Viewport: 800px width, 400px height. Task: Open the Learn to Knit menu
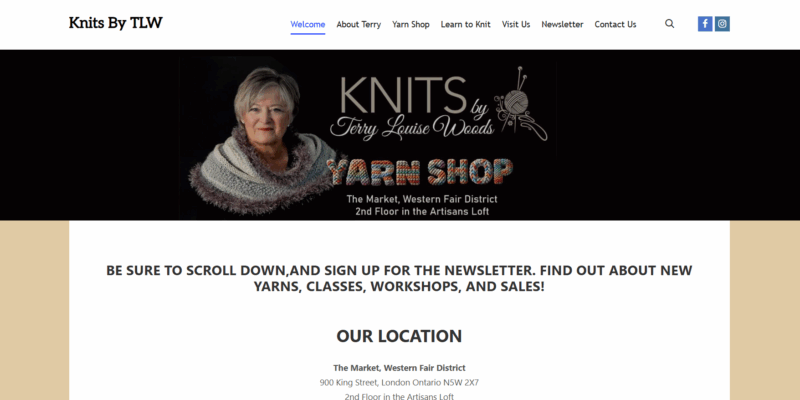point(466,24)
